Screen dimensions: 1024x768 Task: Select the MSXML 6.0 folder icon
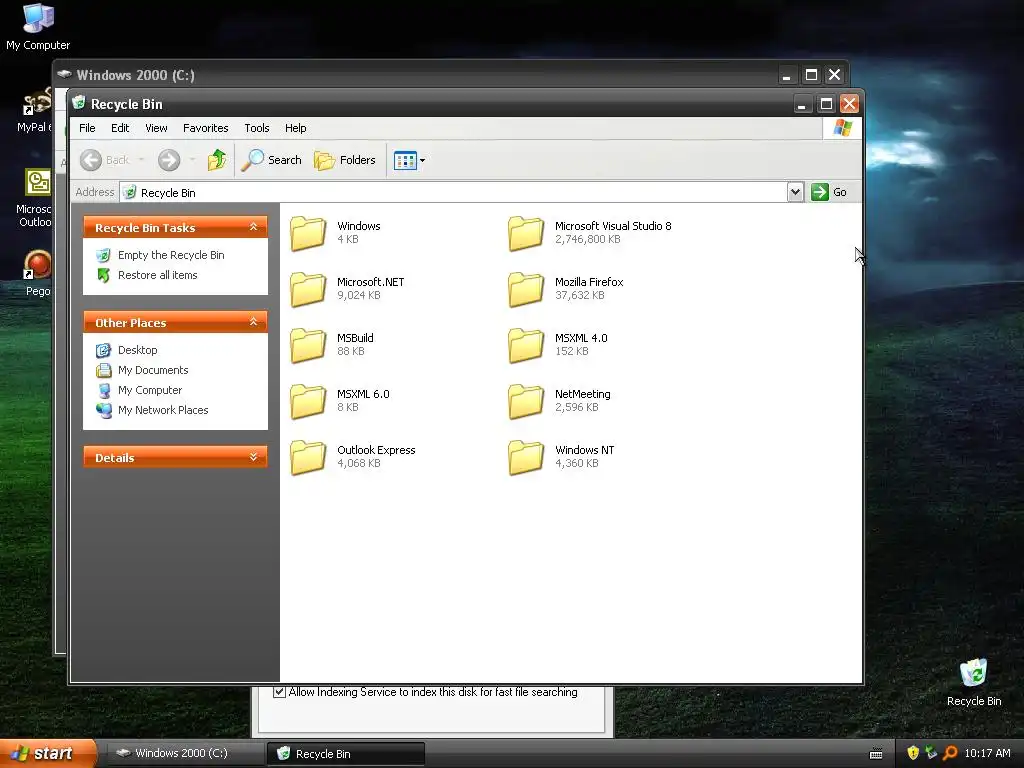tap(308, 401)
